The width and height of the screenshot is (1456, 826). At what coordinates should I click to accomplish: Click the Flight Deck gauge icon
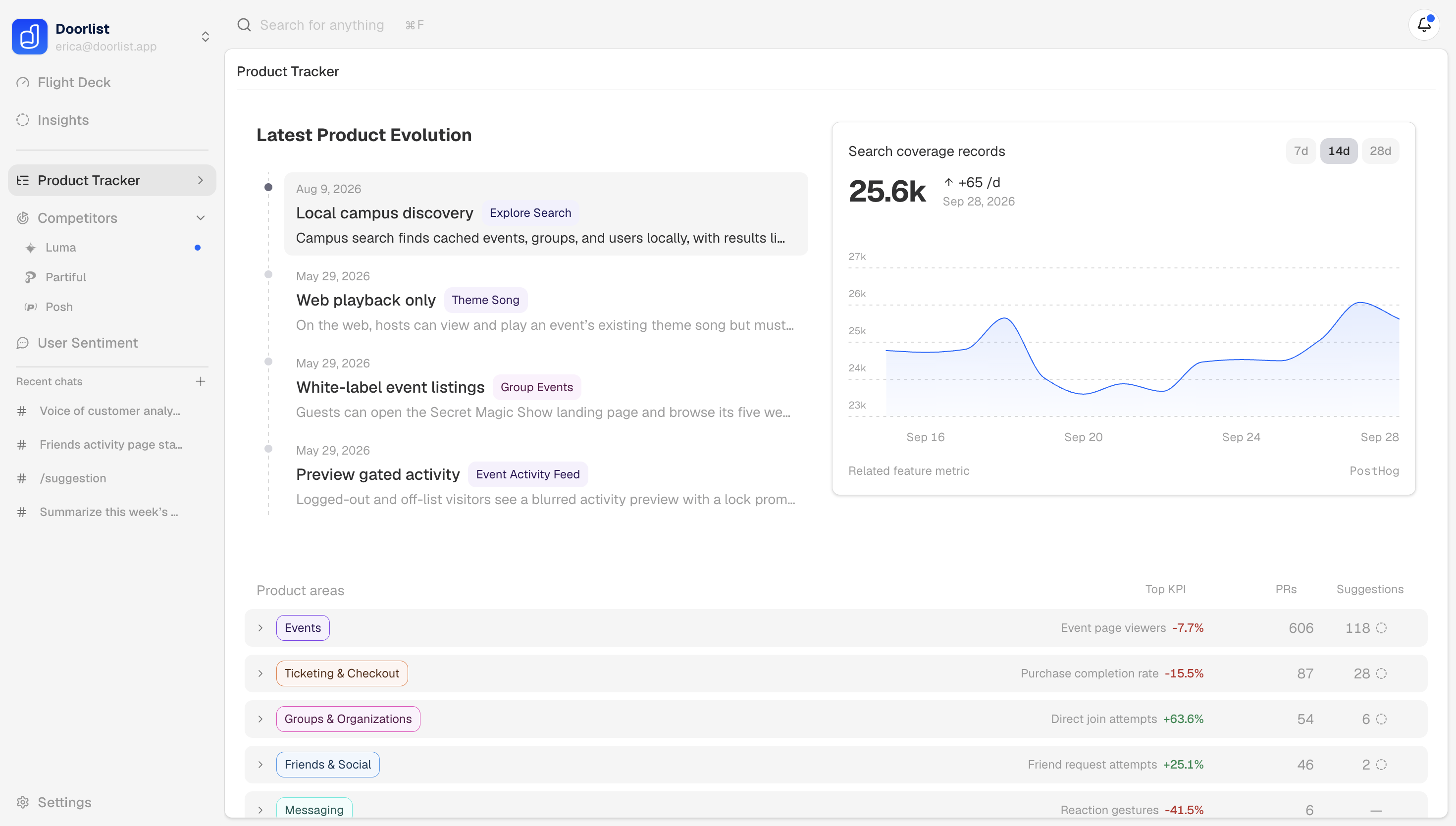pyautogui.click(x=23, y=82)
